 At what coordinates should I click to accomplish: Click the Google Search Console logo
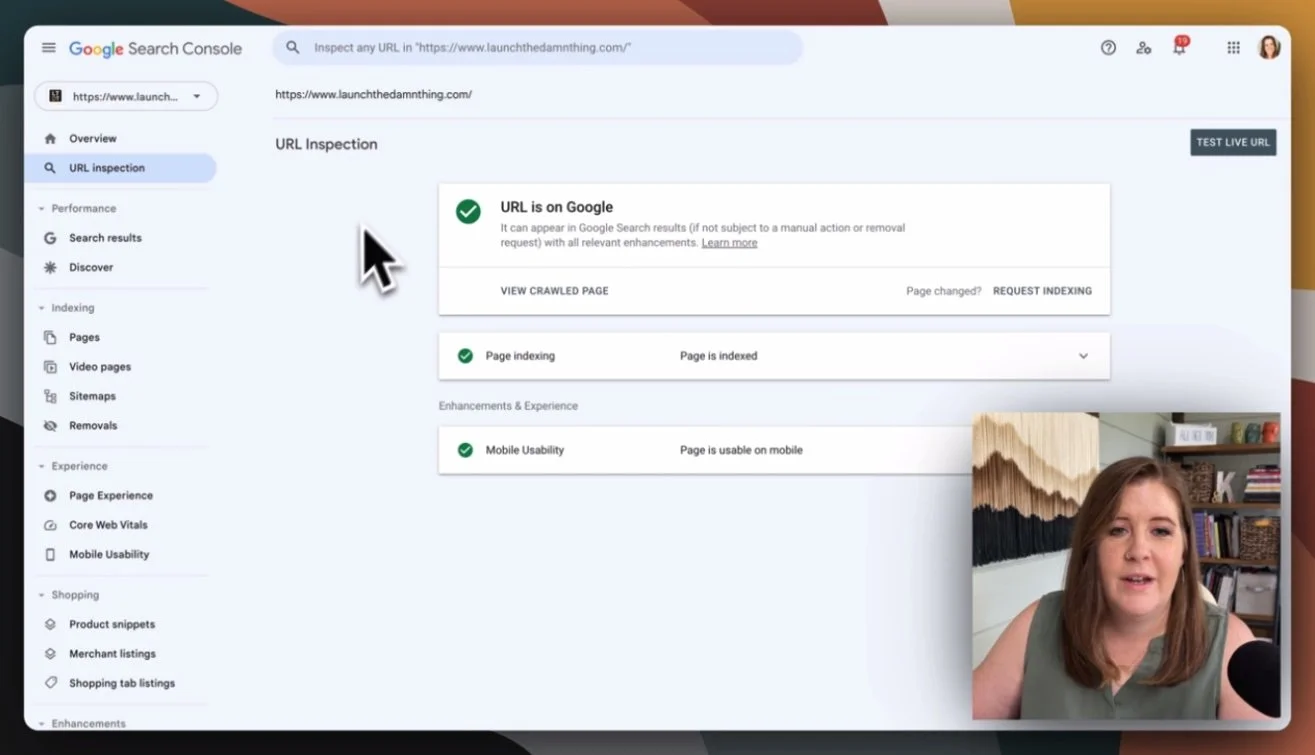(x=155, y=49)
